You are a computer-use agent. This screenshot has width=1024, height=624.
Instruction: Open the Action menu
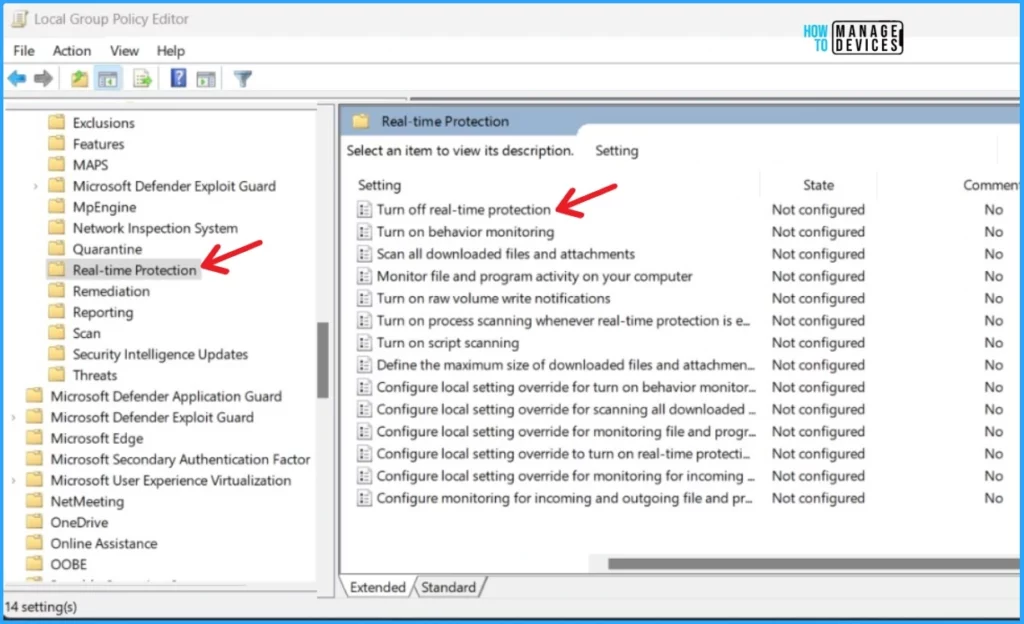[72, 51]
